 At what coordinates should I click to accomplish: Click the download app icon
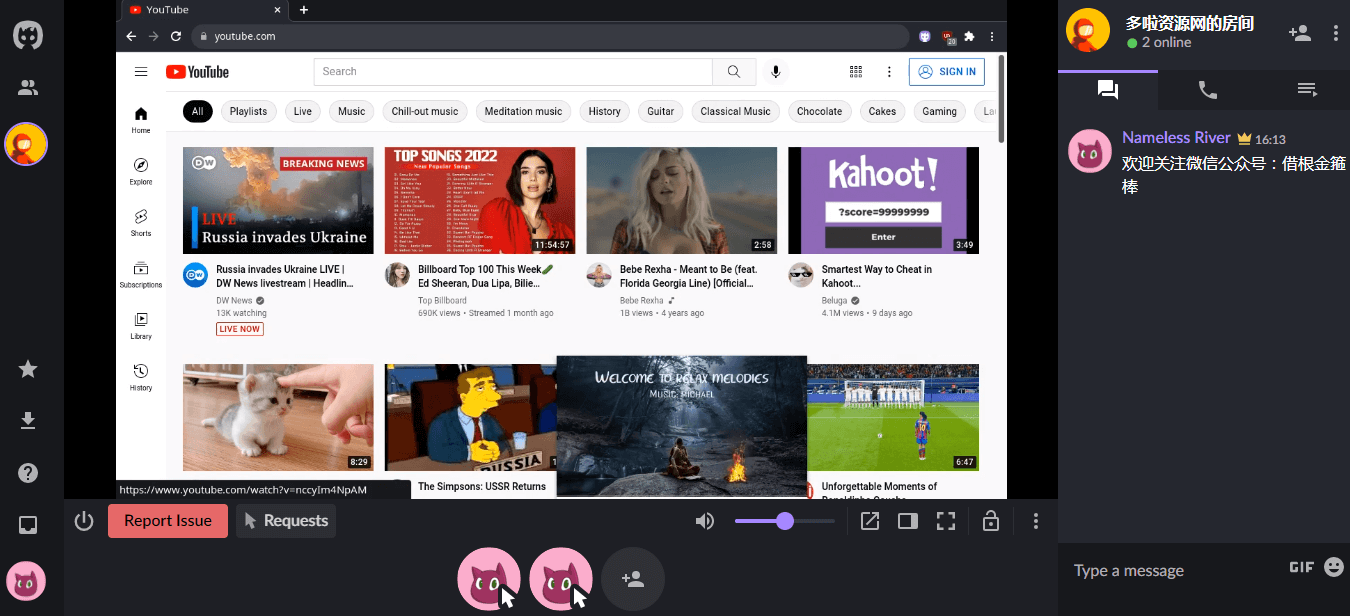[x=28, y=421]
